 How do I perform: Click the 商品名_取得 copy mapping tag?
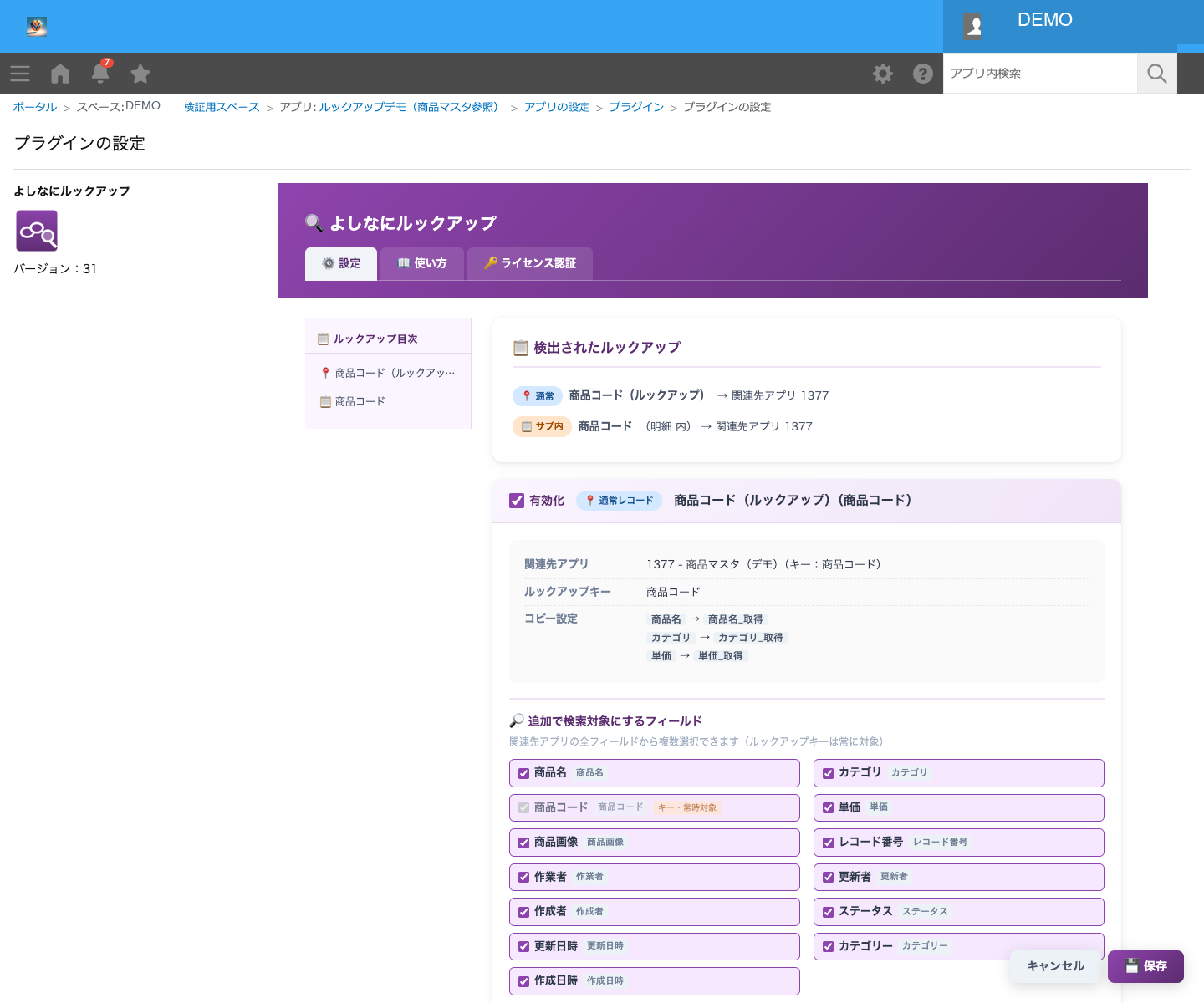click(735, 619)
